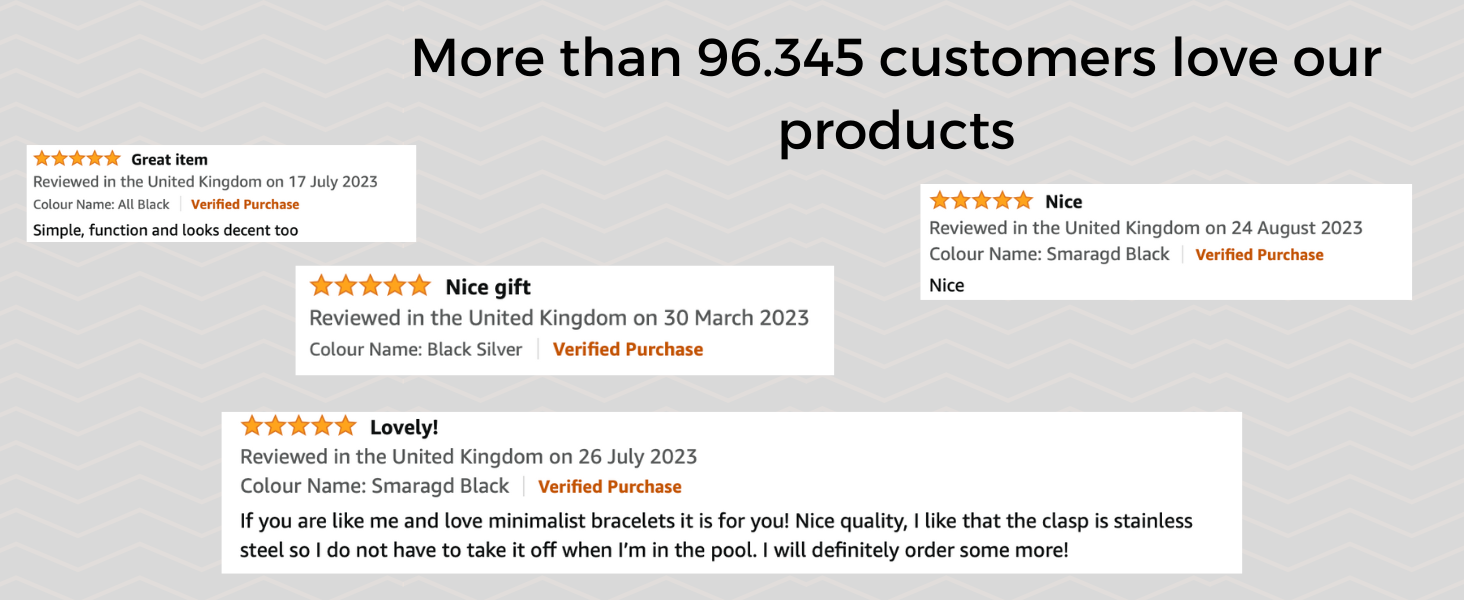Click Verified Purchase on the All Black review
Viewport: 1464px width, 600px height.
click(245, 204)
